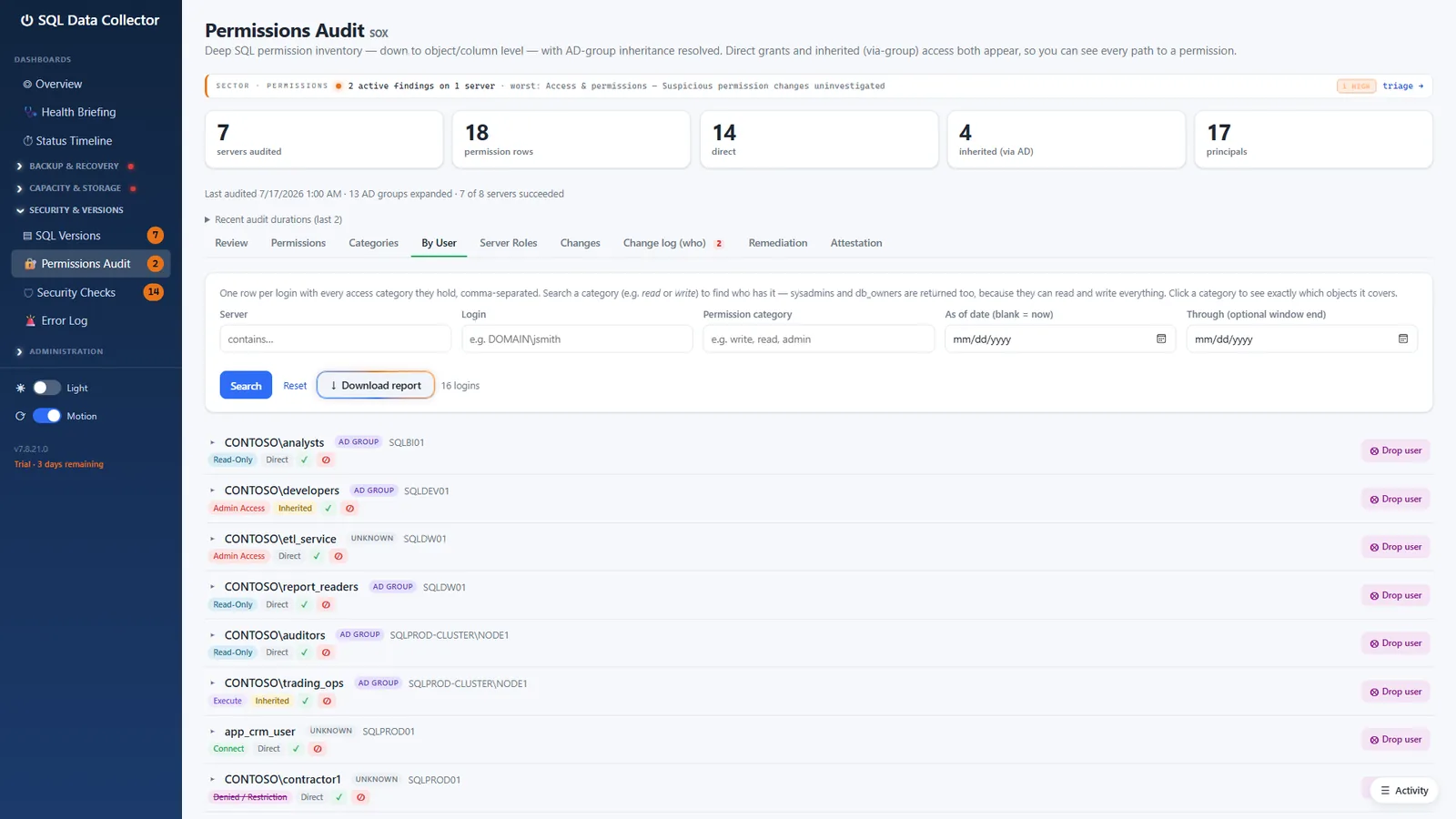Screen dimensions: 1456x819
Task: Open calendar picker for As of date
Action: [1161, 339]
